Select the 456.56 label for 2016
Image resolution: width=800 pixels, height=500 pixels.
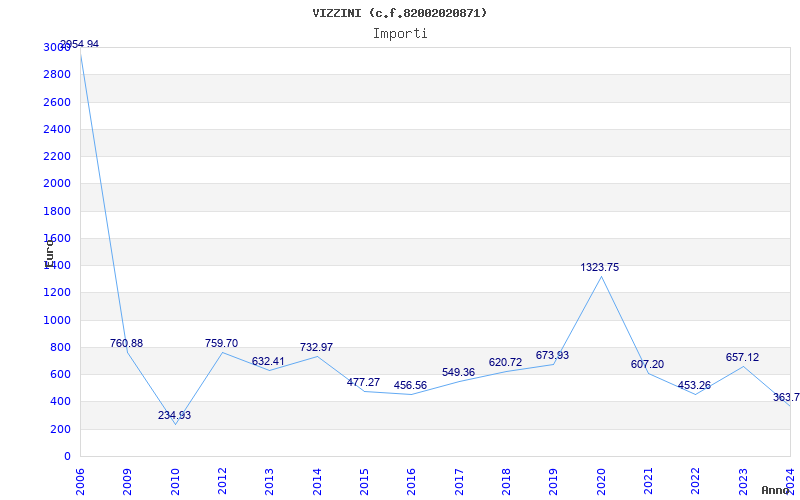410,385
